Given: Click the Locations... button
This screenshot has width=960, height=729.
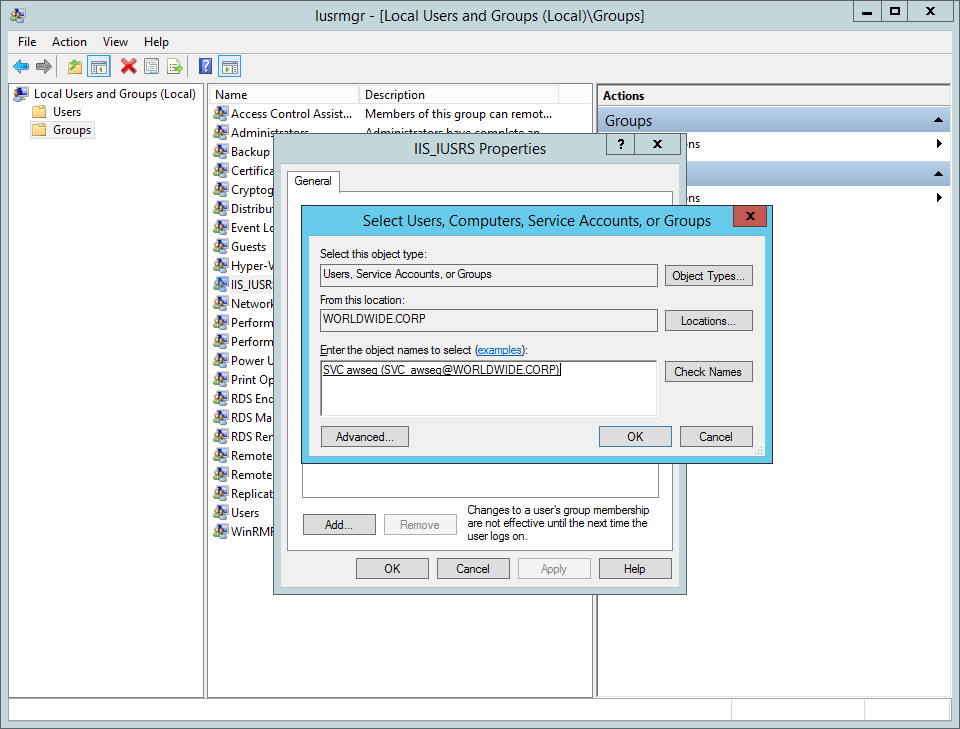Looking at the screenshot, I should pyautogui.click(x=708, y=321).
